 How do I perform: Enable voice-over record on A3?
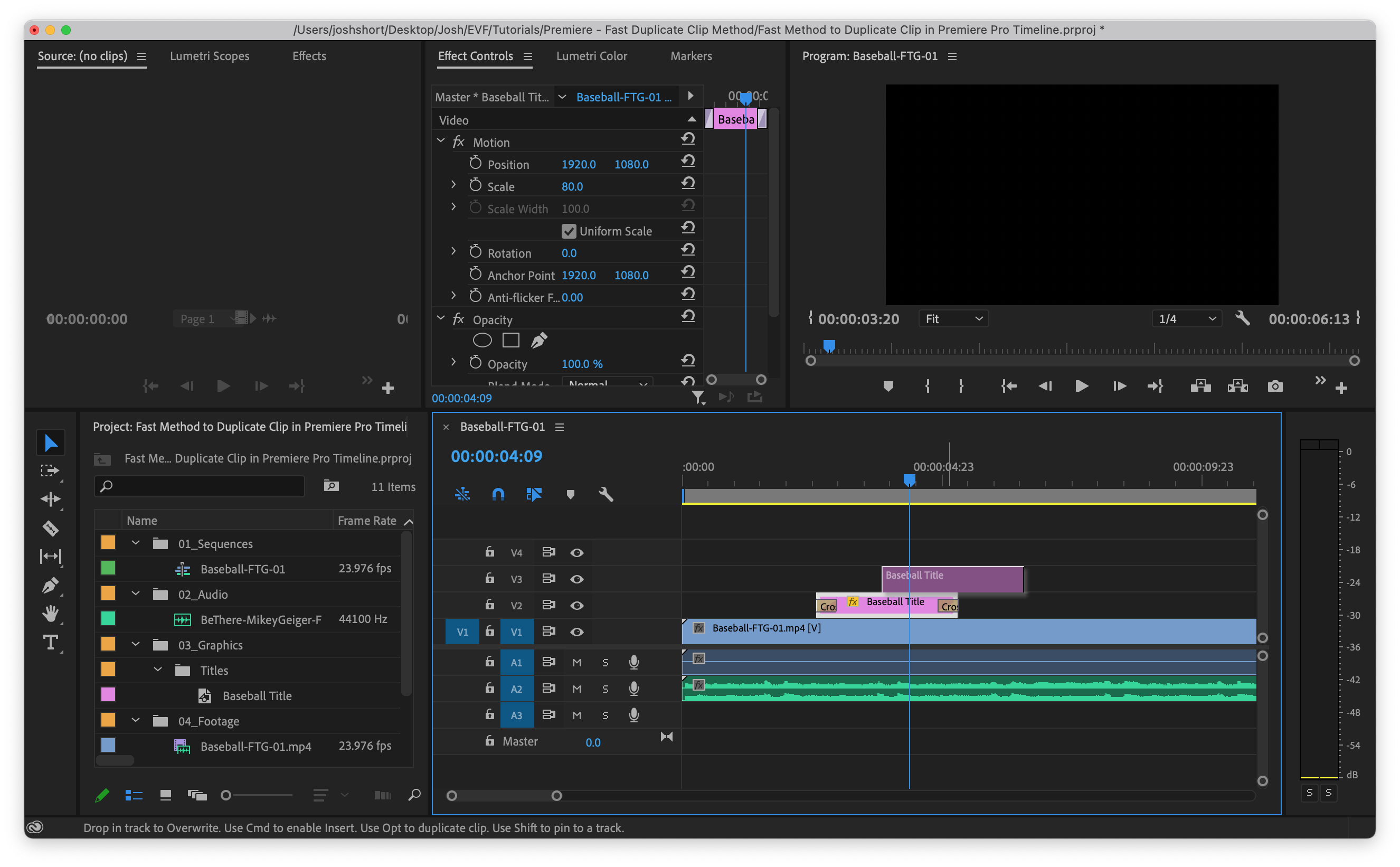coord(633,715)
